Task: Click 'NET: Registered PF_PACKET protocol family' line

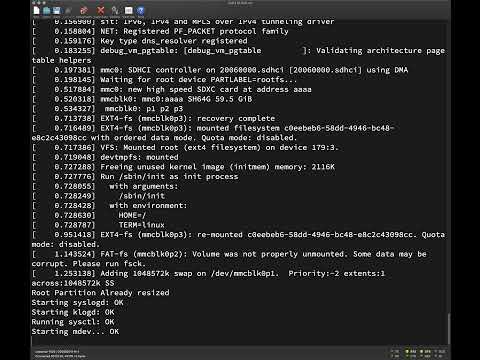Action: click(160, 32)
